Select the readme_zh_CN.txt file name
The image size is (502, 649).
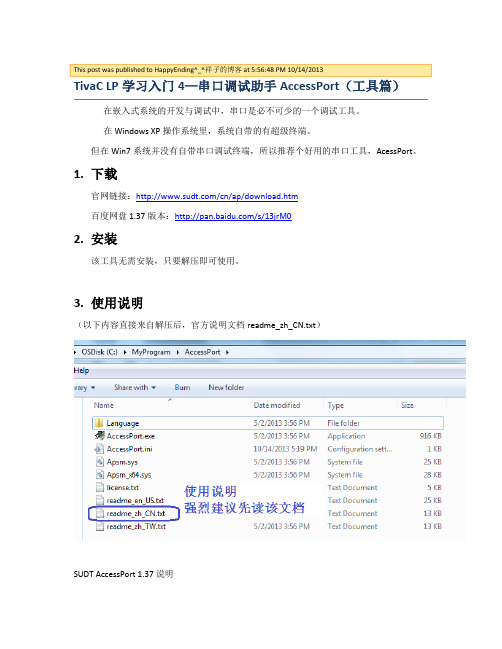136,513
